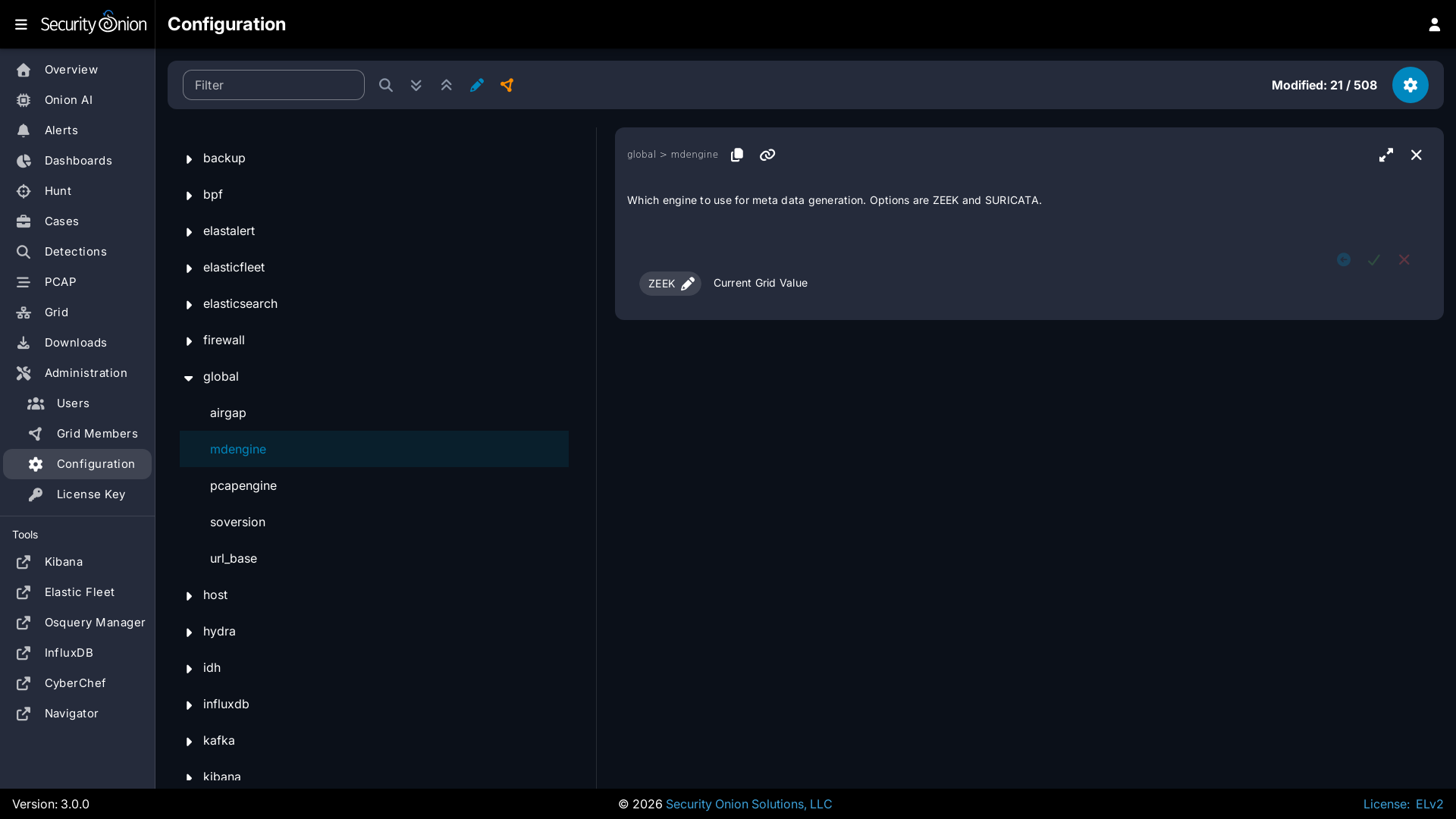Toggle the orange node-specific settings filter
Viewport: 1456px width, 819px height.
tap(507, 85)
